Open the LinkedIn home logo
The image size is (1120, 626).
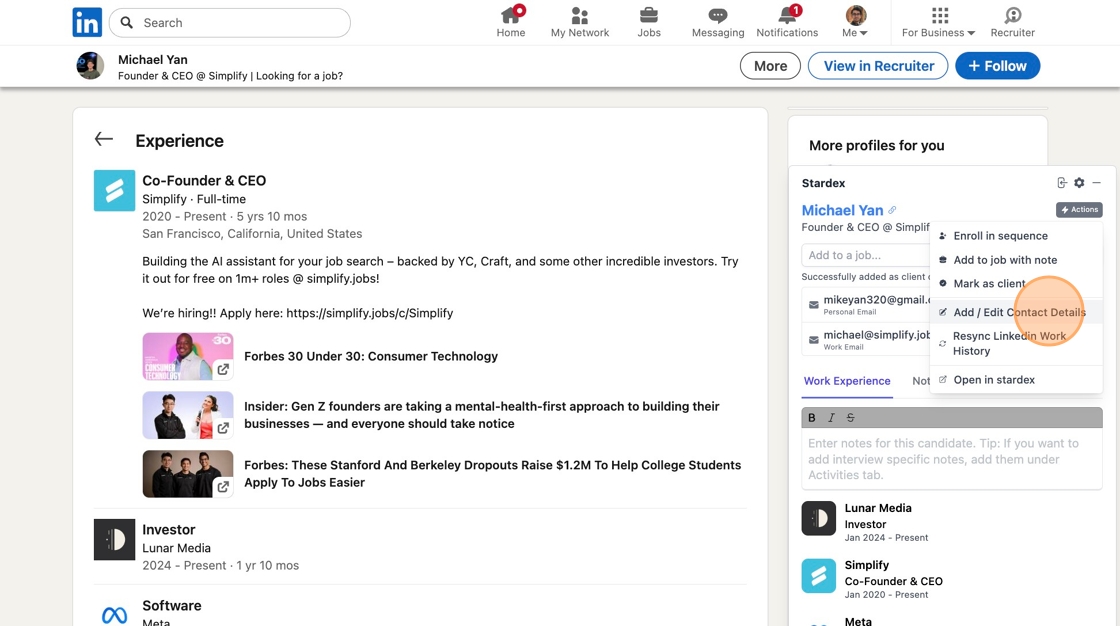point(87,22)
